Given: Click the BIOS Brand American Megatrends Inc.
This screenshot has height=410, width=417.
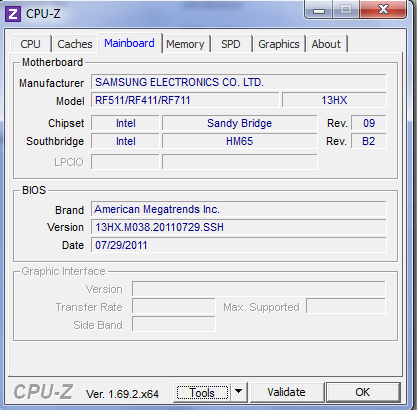Looking at the screenshot, I should point(239,209).
